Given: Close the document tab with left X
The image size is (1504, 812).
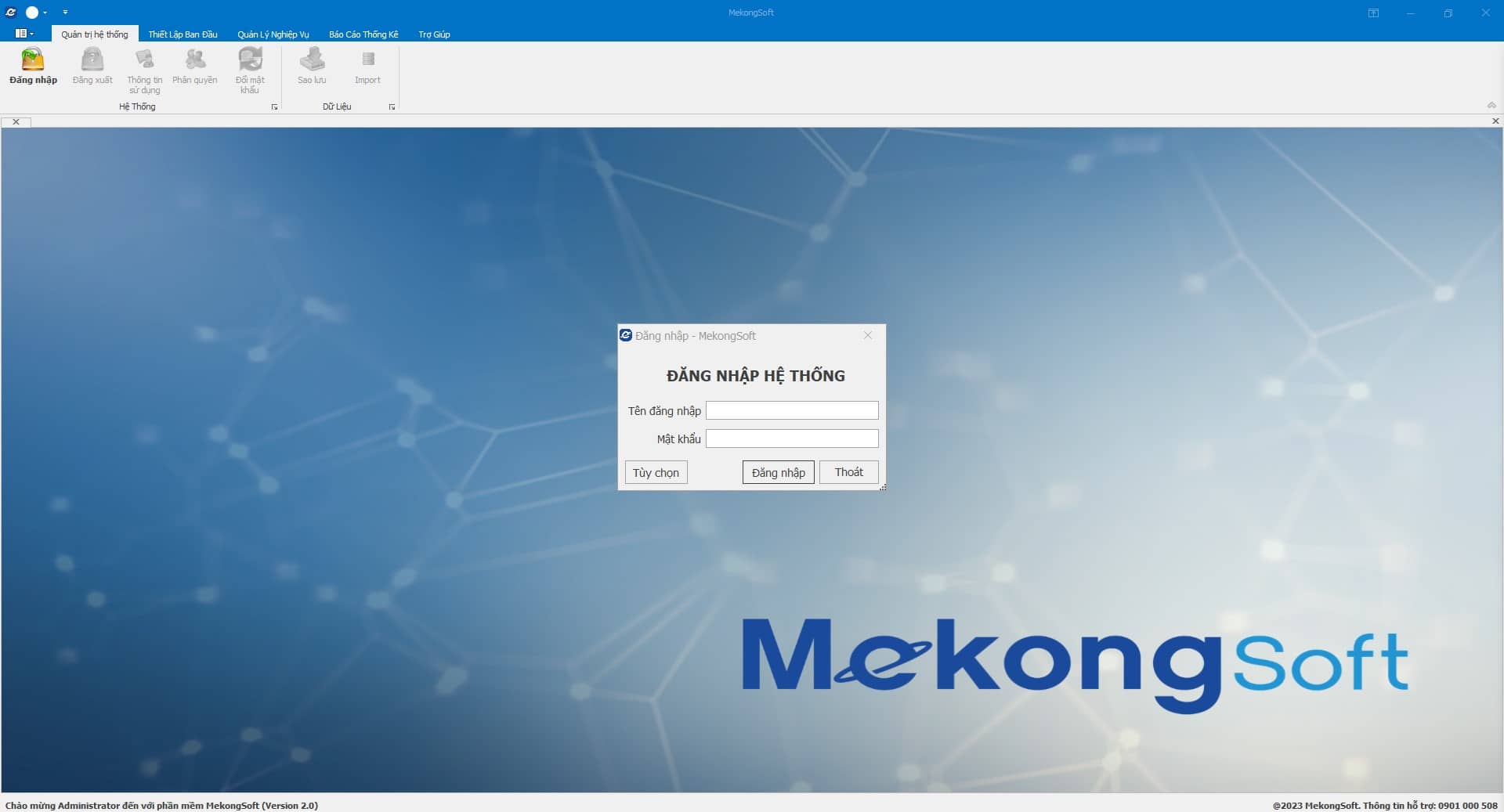Looking at the screenshot, I should pos(16,121).
